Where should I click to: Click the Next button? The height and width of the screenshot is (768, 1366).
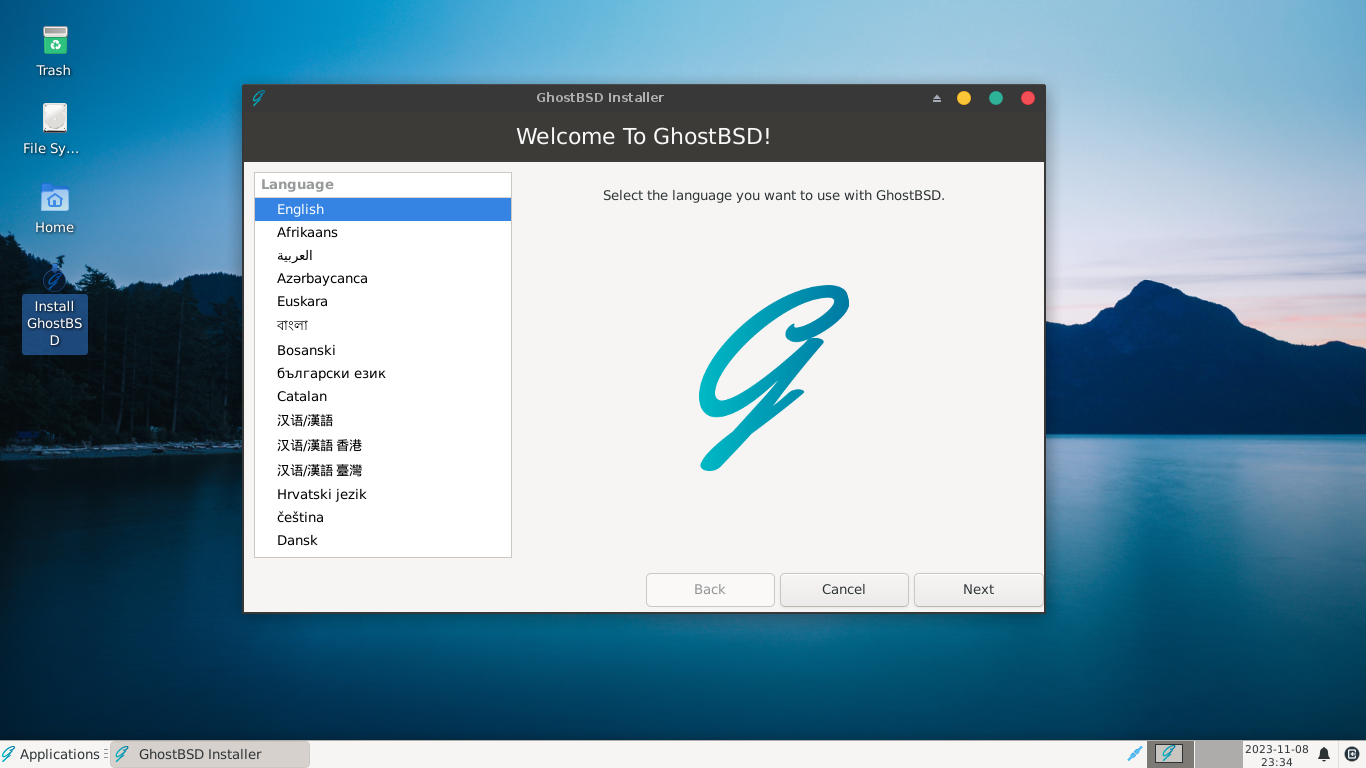point(978,589)
